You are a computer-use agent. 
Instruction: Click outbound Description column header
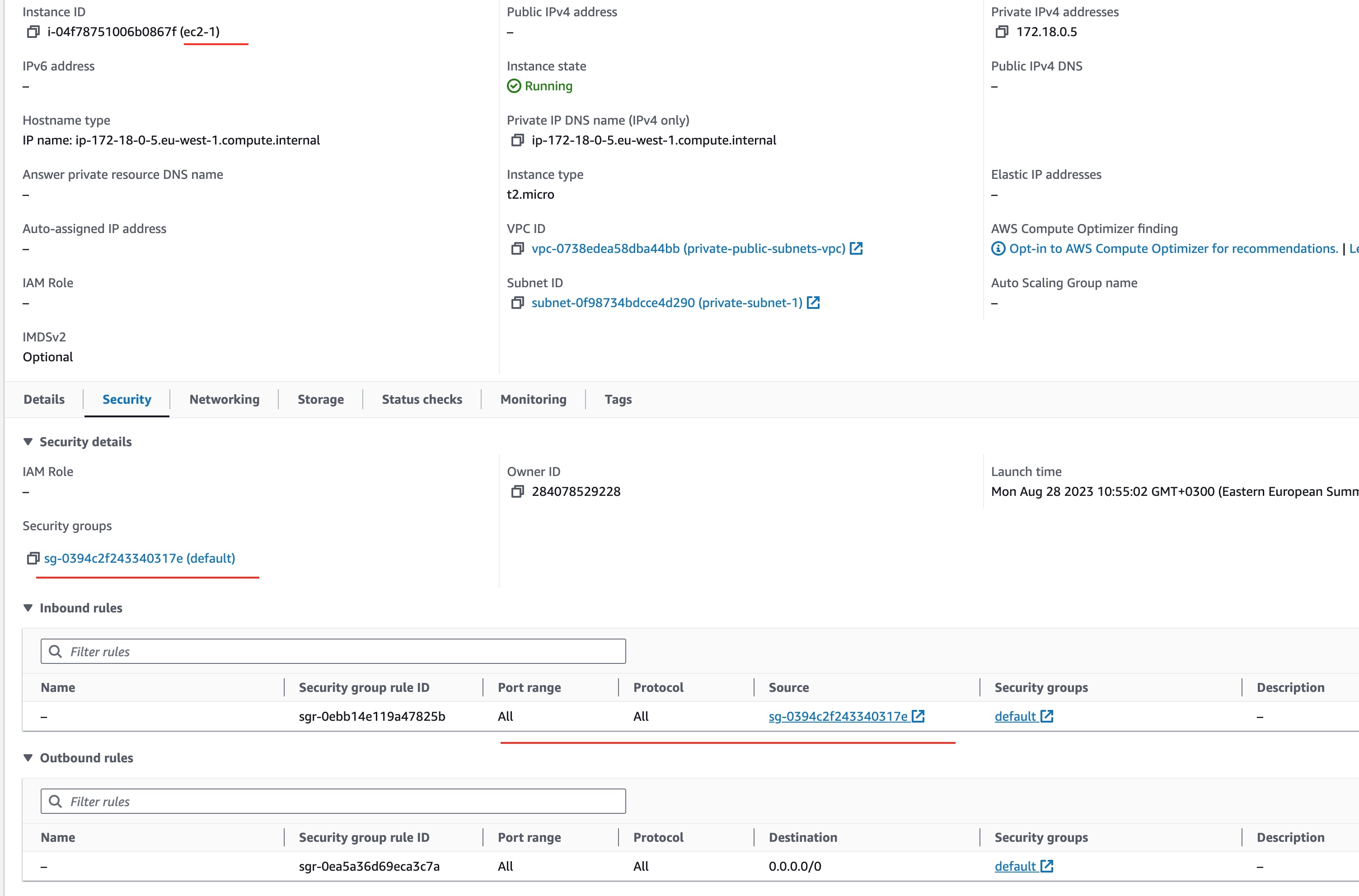point(1290,837)
